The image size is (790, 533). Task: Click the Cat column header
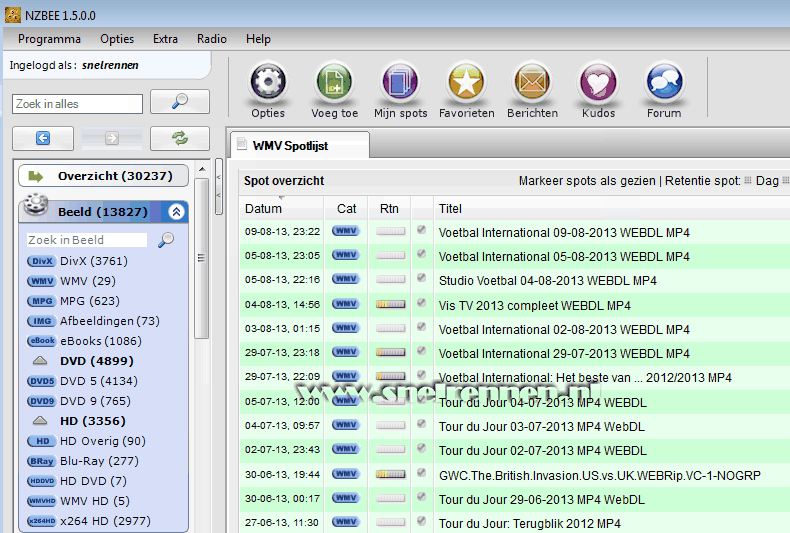346,209
